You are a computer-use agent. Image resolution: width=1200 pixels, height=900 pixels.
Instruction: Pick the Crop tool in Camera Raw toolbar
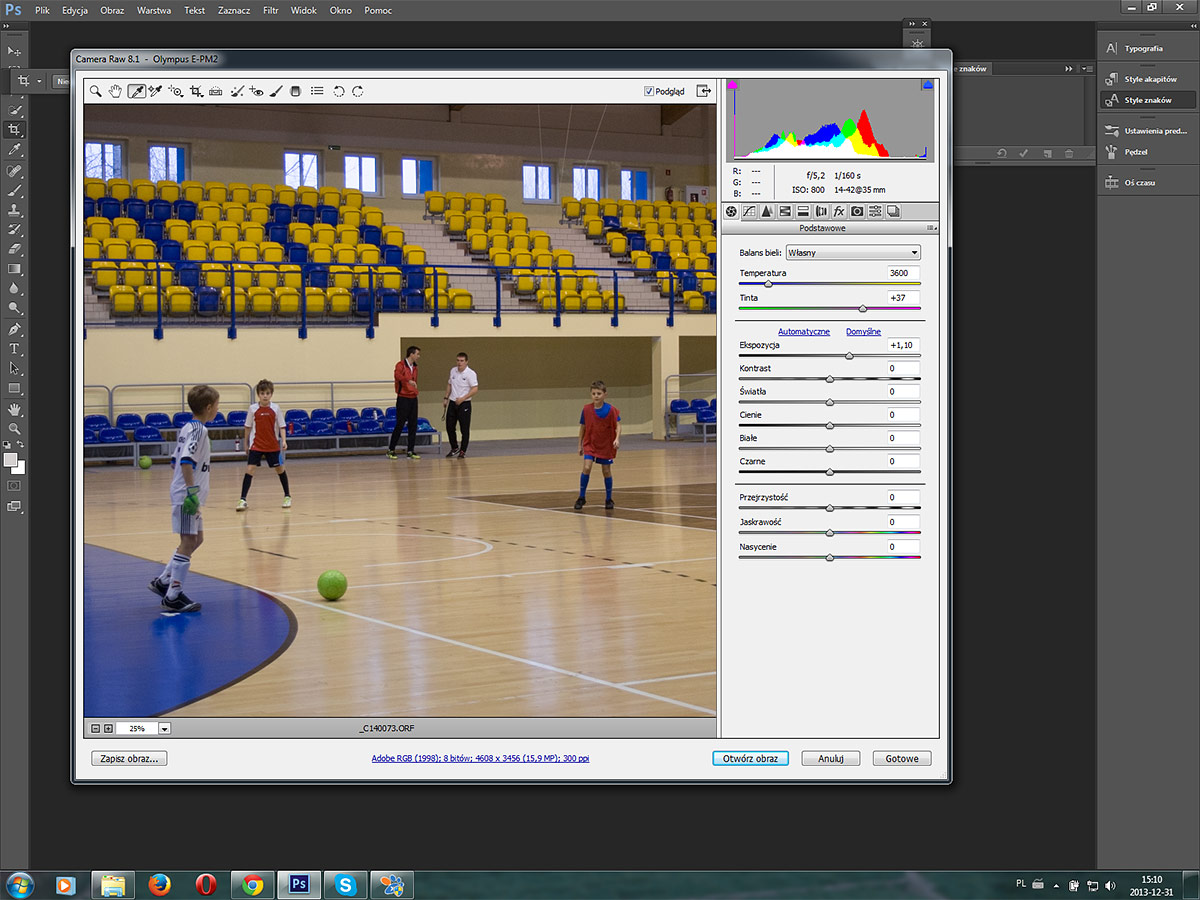tap(196, 91)
